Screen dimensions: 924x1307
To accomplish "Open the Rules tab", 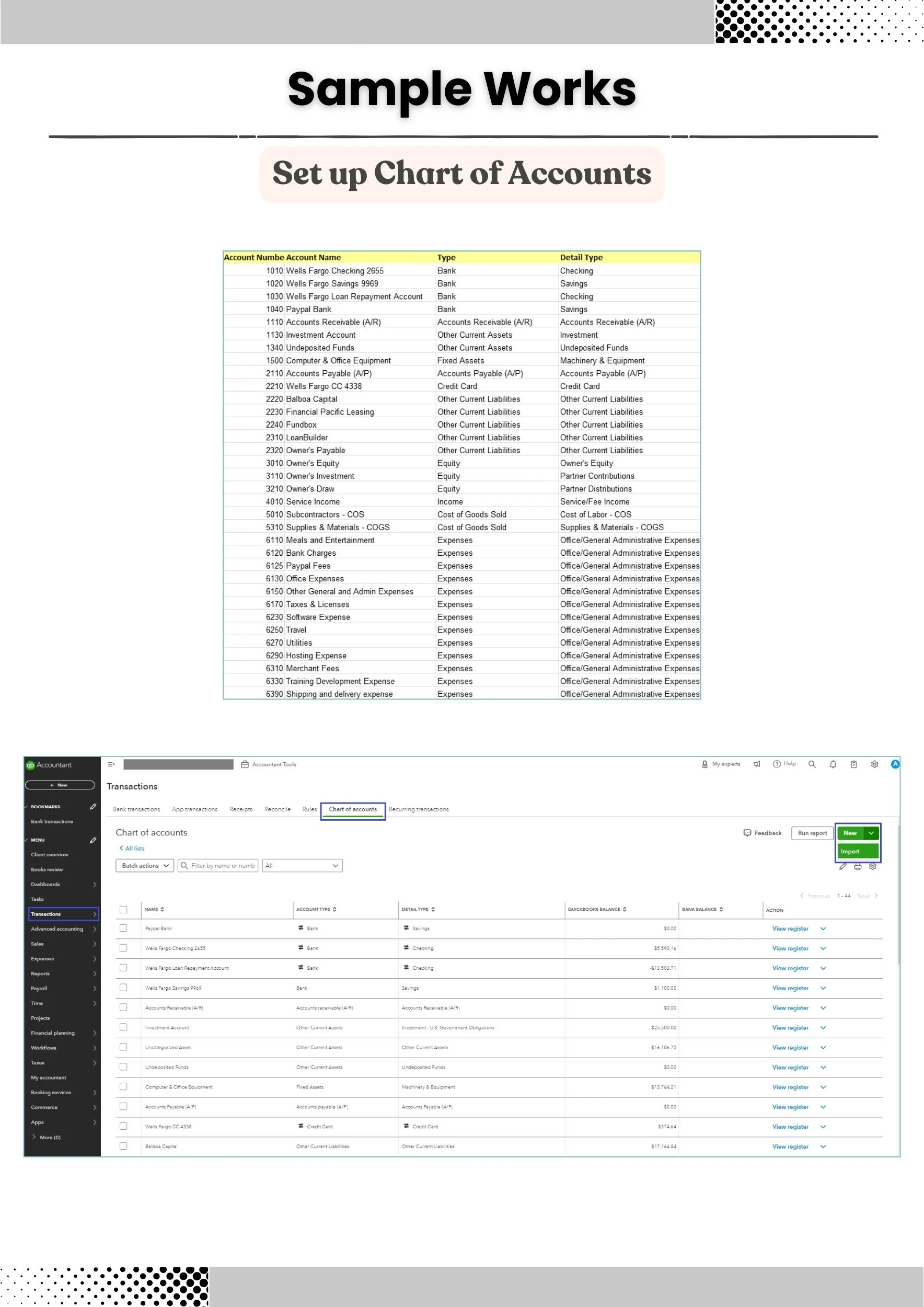I will pos(309,809).
